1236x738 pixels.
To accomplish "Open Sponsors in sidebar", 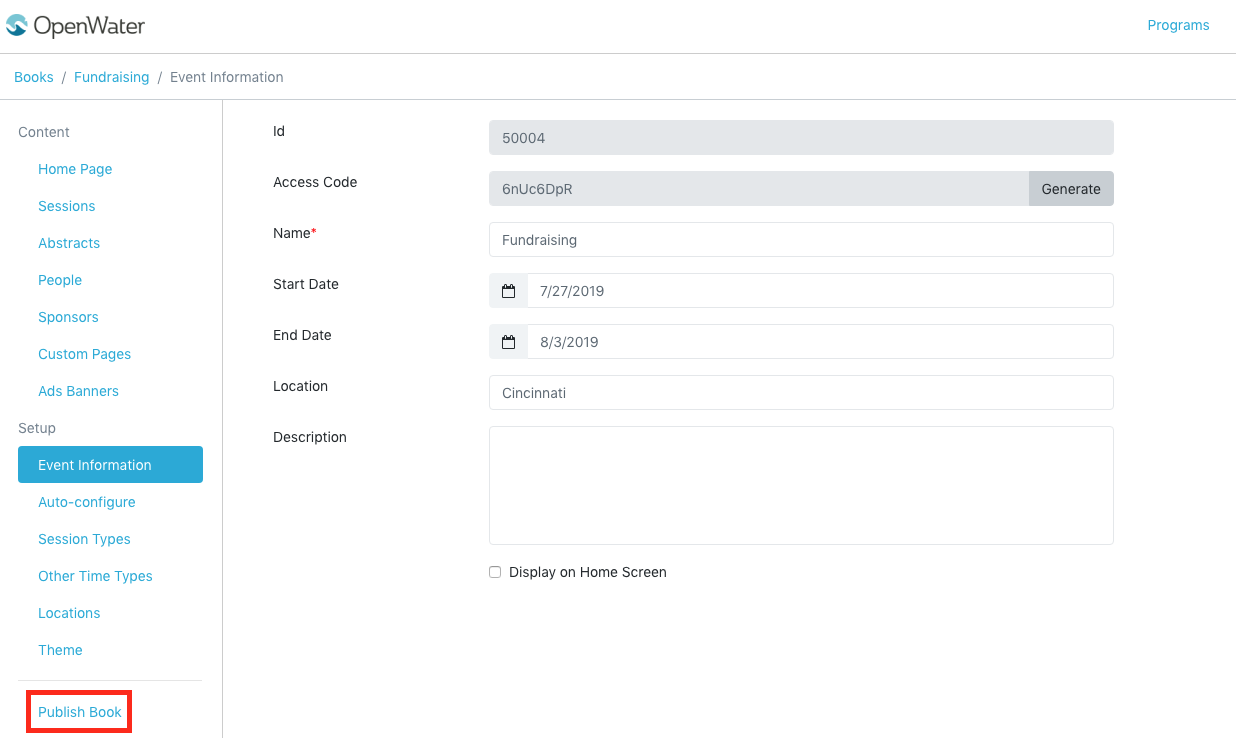I will 68,317.
